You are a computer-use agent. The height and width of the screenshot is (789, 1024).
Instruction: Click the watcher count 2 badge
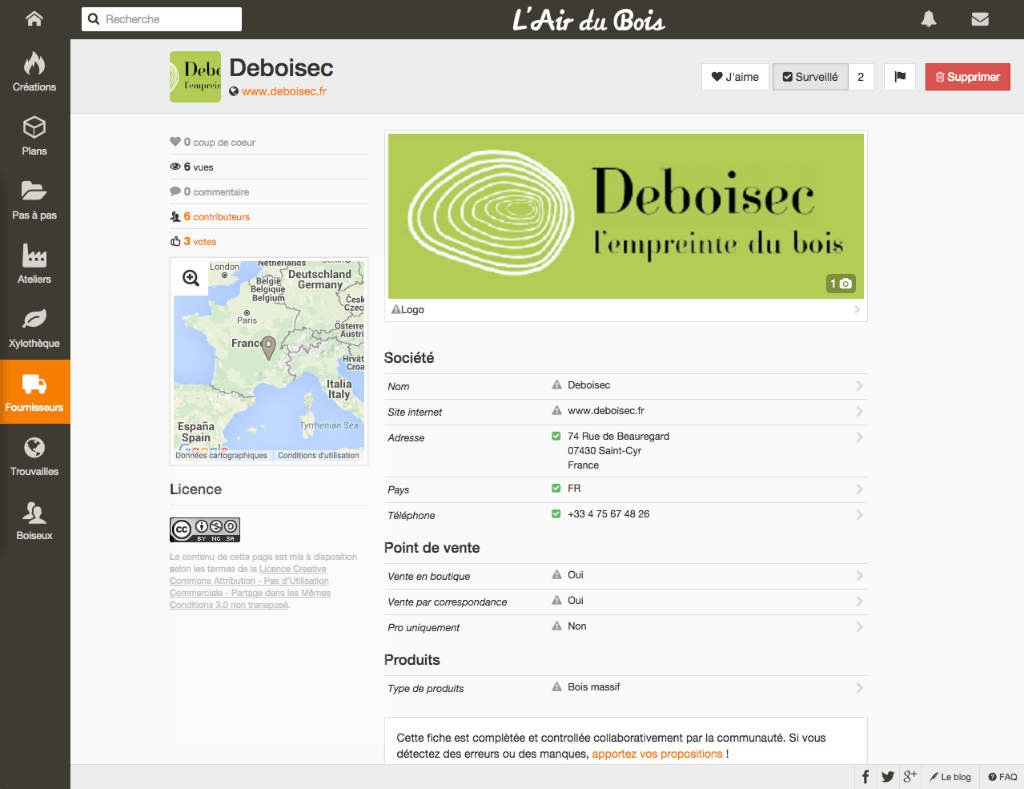[861, 76]
